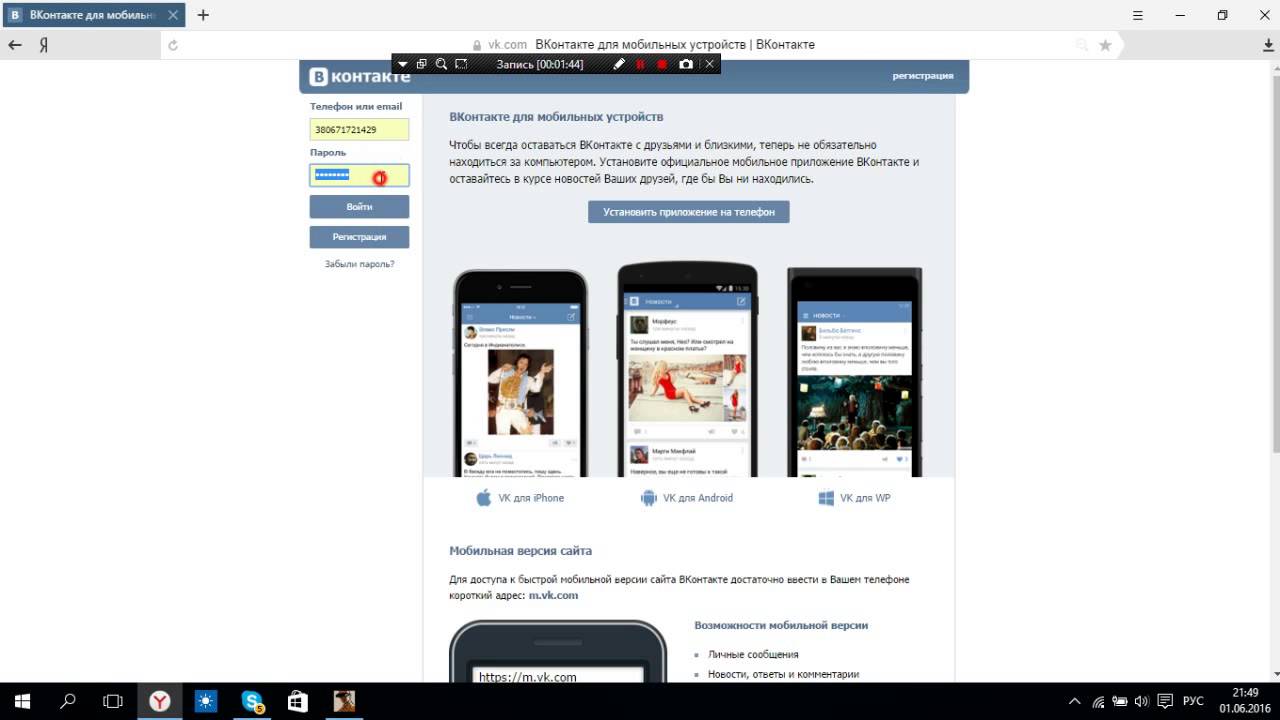The width and height of the screenshot is (1280, 720).
Task: Click the Windows logo beside VK для WP
Action: coord(826,498)
